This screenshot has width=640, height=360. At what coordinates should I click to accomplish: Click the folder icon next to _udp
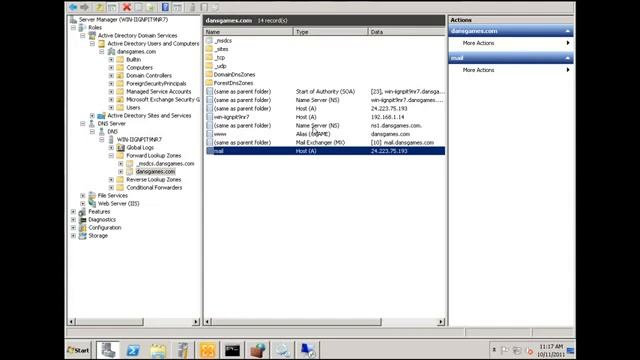209,66
